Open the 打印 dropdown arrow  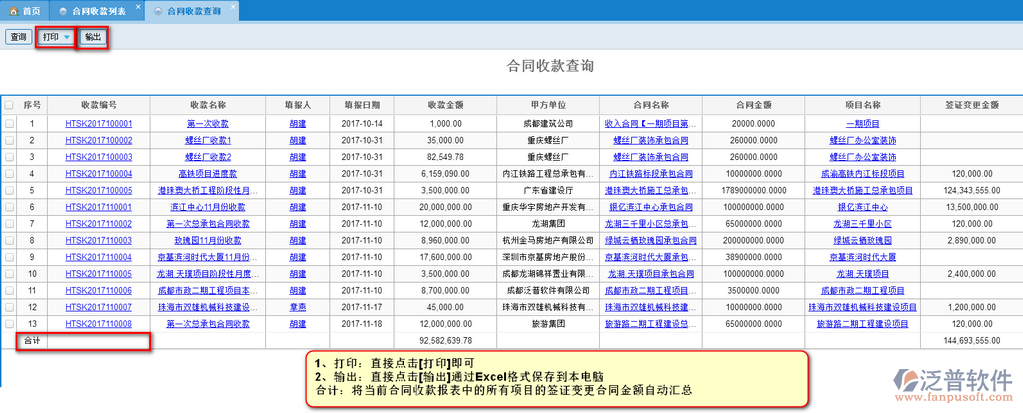click(67, 37)
